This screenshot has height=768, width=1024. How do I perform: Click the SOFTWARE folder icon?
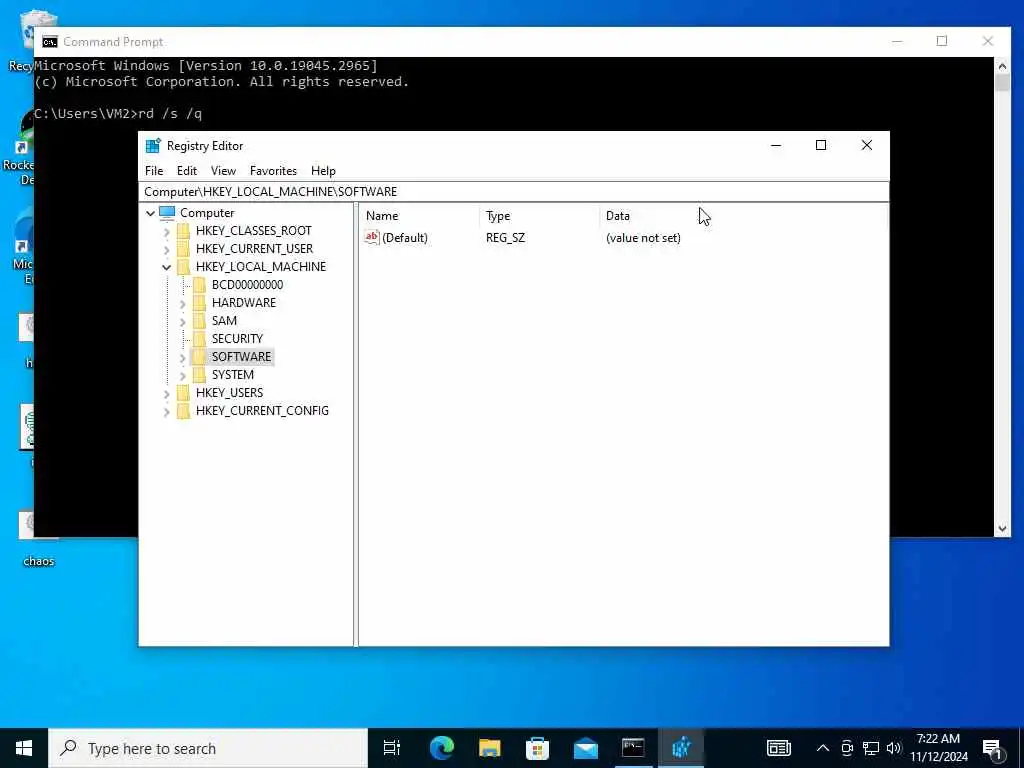[199, 357]
